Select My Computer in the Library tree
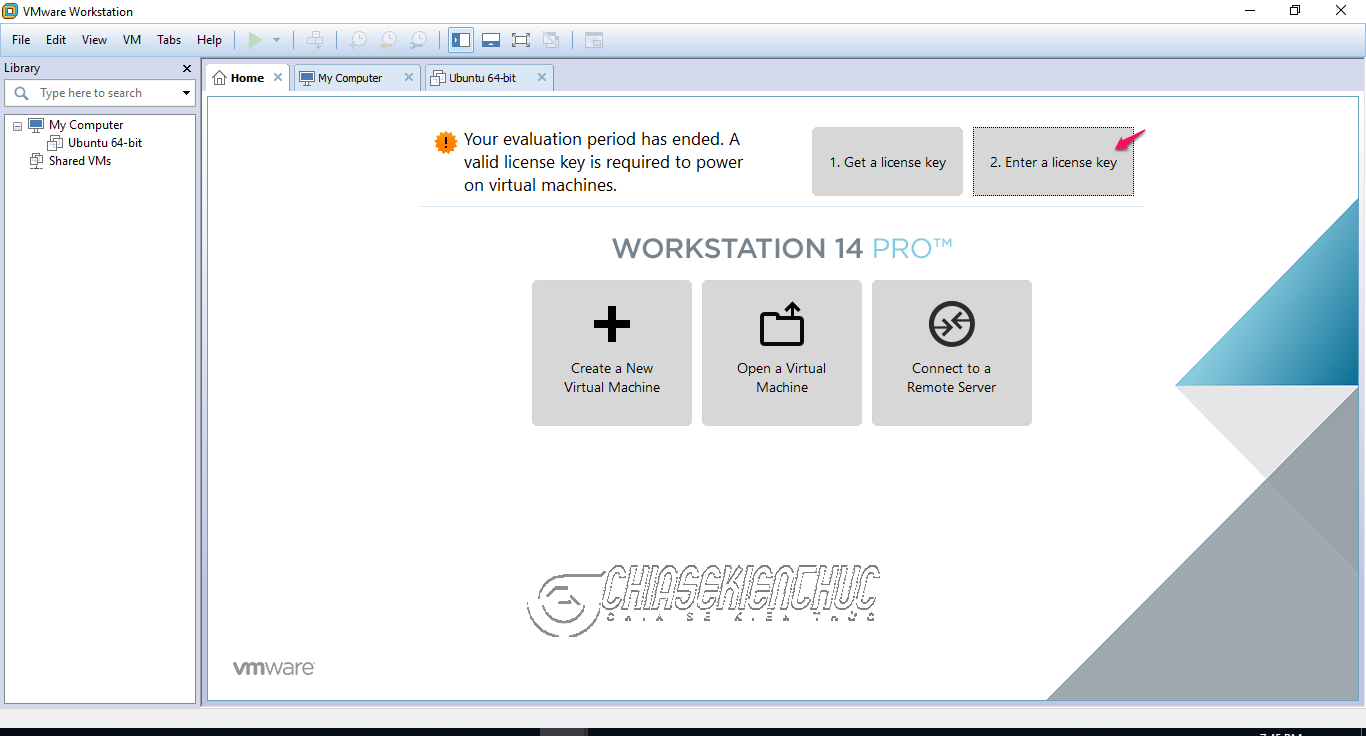 [x=86, y=125]
